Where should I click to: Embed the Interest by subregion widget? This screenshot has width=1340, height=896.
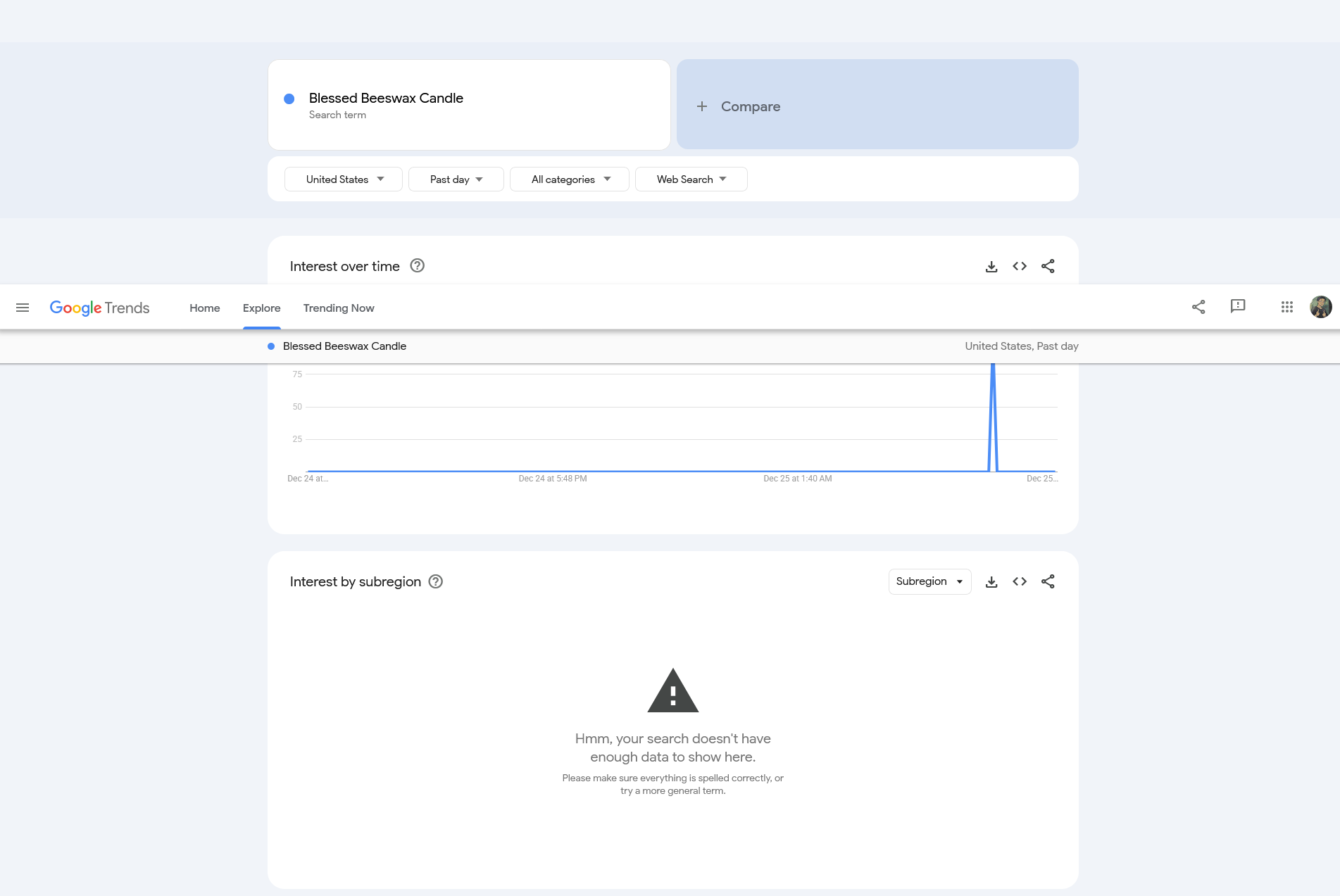1020,581
